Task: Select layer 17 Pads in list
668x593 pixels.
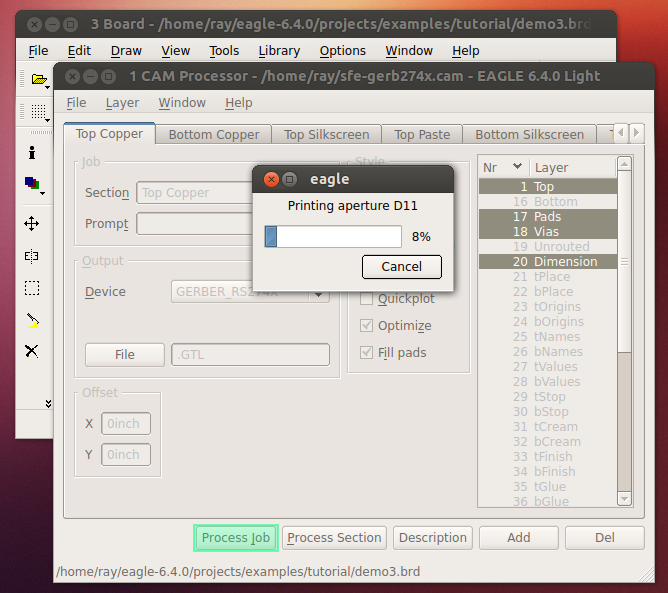Action: click(548, 216)
